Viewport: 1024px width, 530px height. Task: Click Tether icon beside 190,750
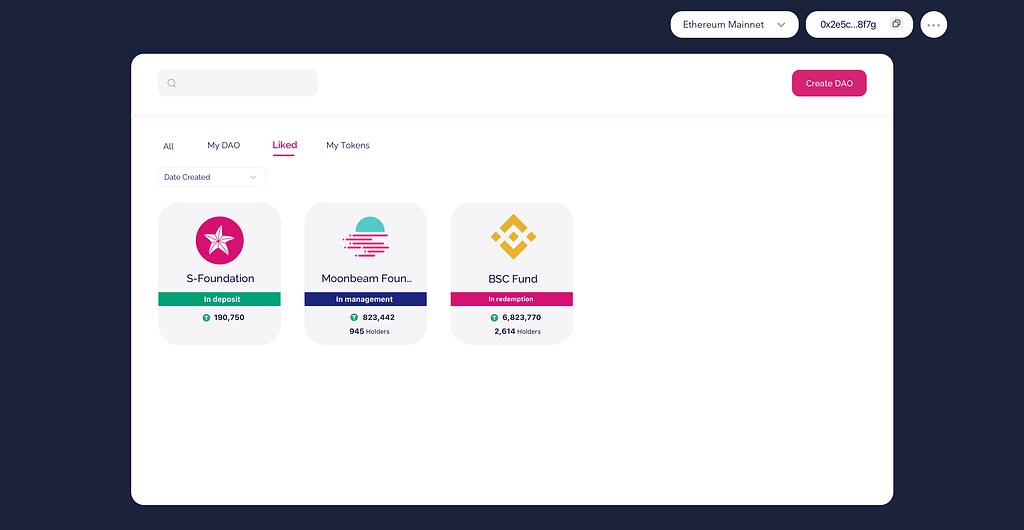coord(206,318)
